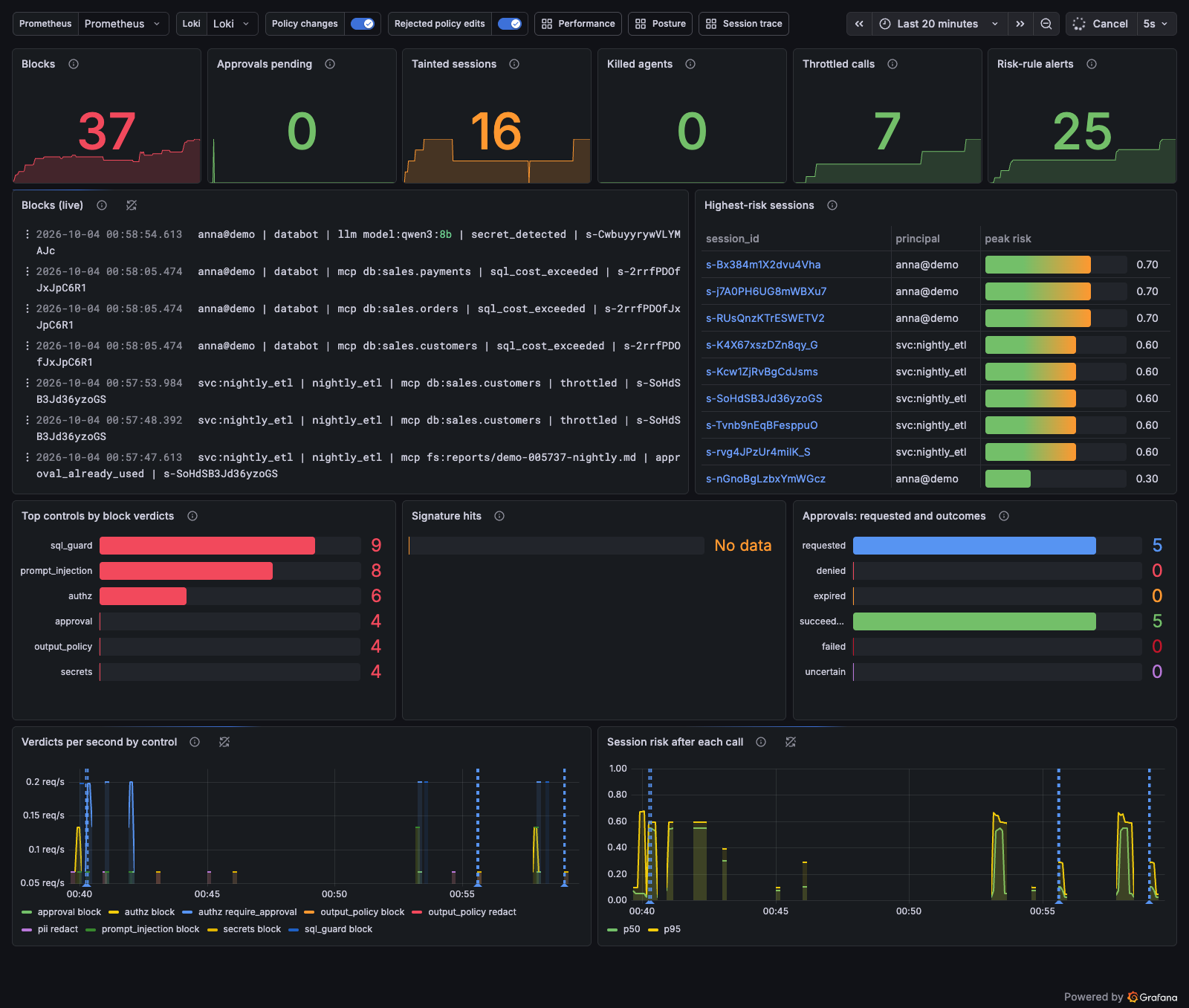Click info icon for Approvals requested and outcomes
The height and width of the screenshot is (1008, 1189).
pyautogui.click(x=1004, y=516)
